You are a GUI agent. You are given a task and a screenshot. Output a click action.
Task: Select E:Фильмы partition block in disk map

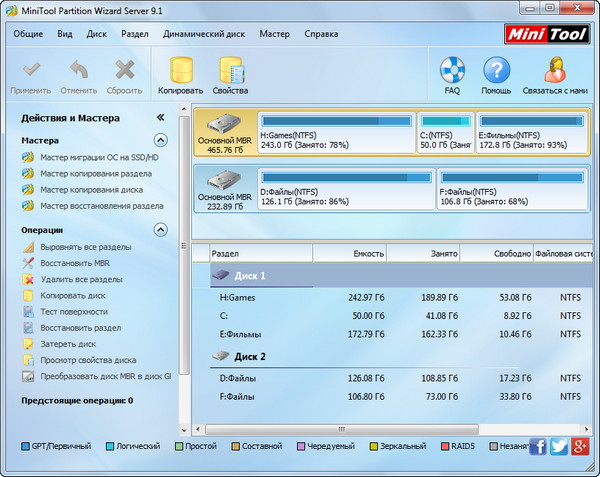coord(531,132)
